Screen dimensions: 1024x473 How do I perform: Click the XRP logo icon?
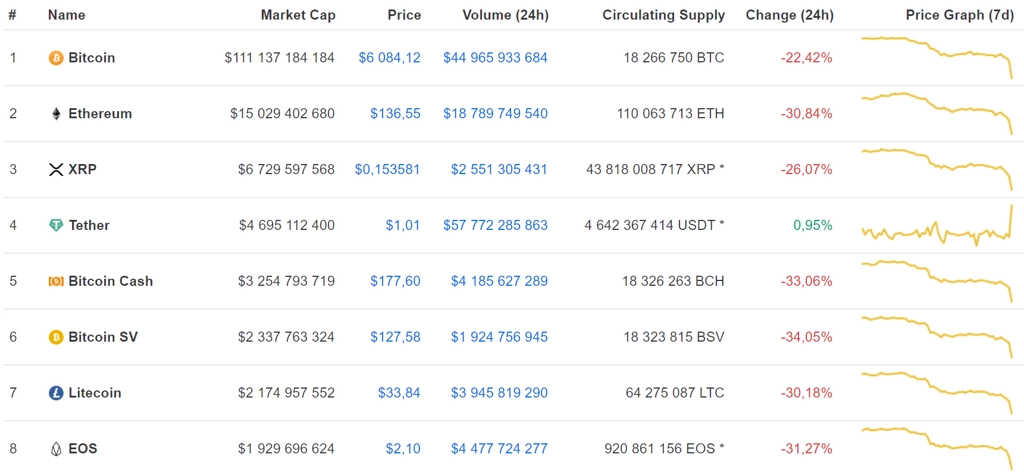point(56,170)
